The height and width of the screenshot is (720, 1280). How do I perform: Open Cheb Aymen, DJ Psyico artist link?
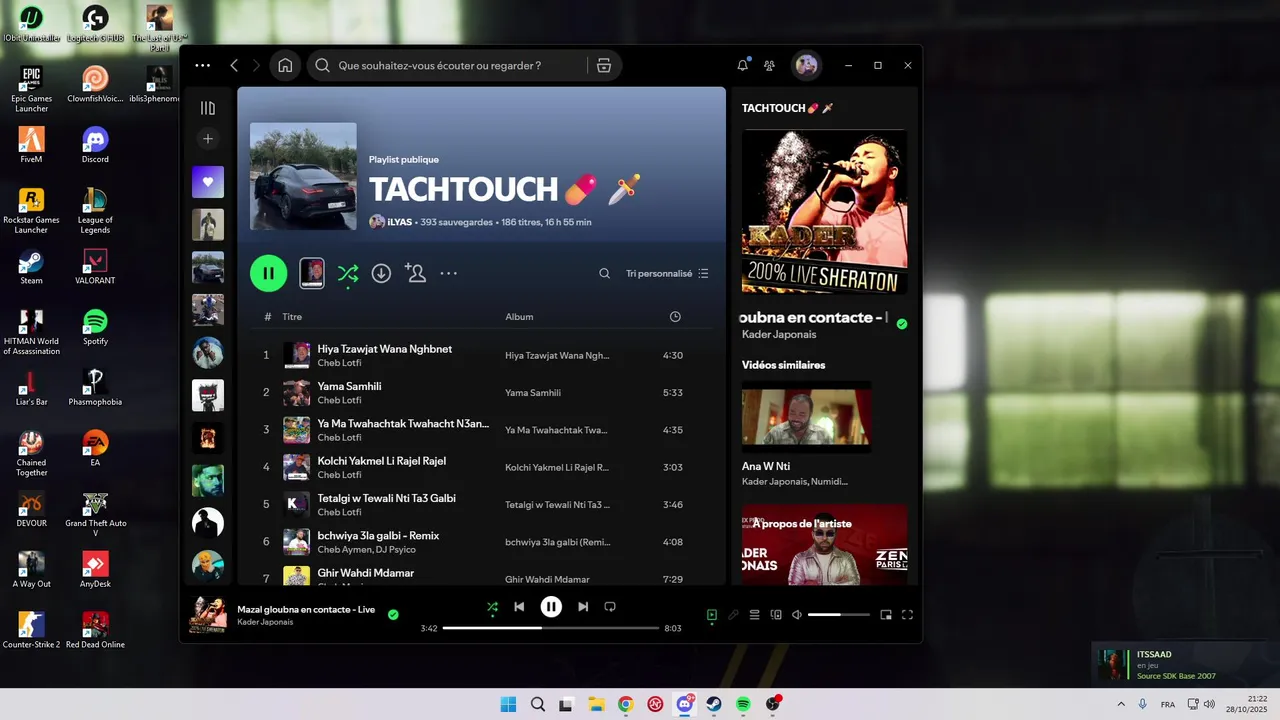click(x=366, y=550)
